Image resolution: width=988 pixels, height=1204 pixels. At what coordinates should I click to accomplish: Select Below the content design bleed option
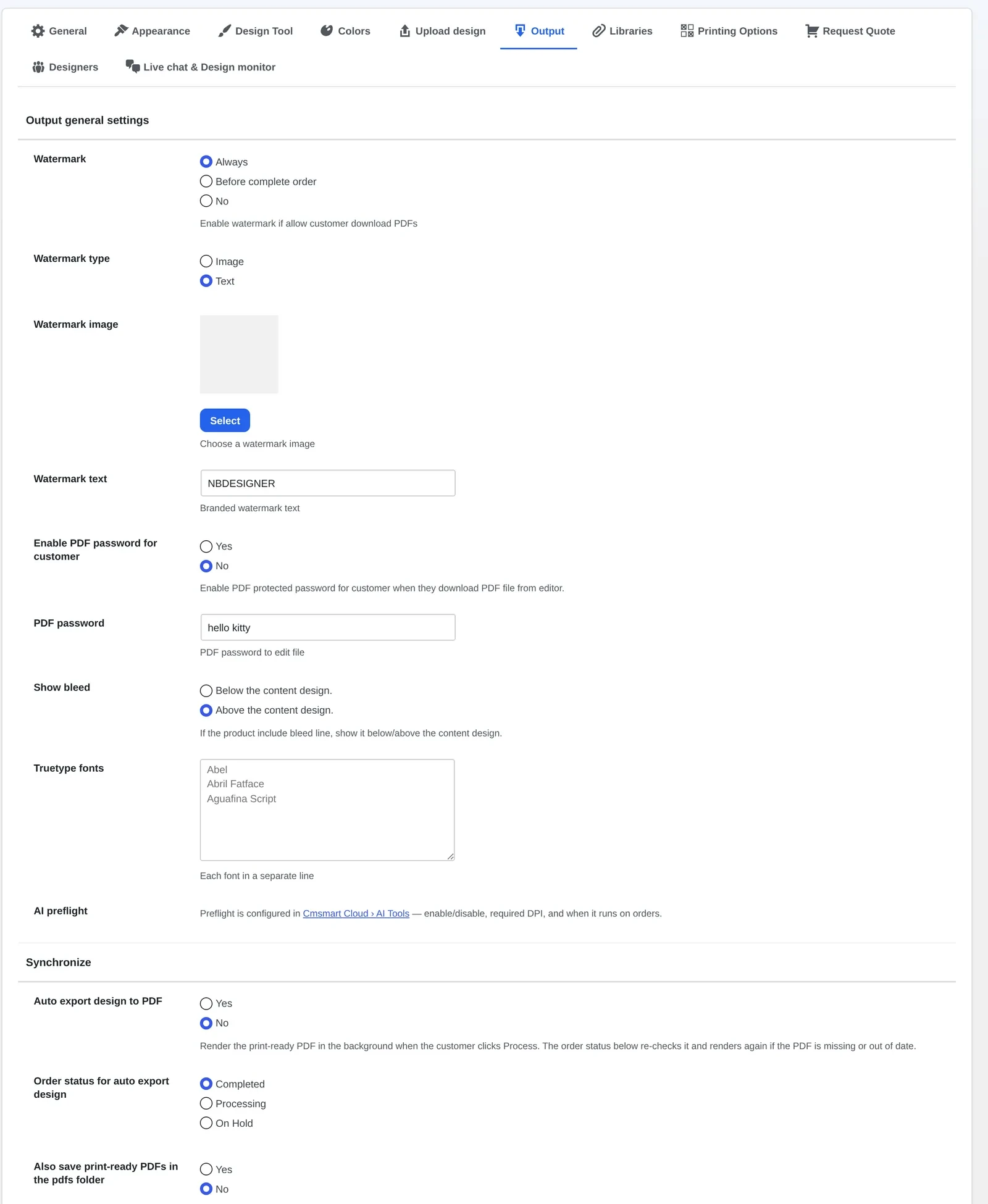206,691
